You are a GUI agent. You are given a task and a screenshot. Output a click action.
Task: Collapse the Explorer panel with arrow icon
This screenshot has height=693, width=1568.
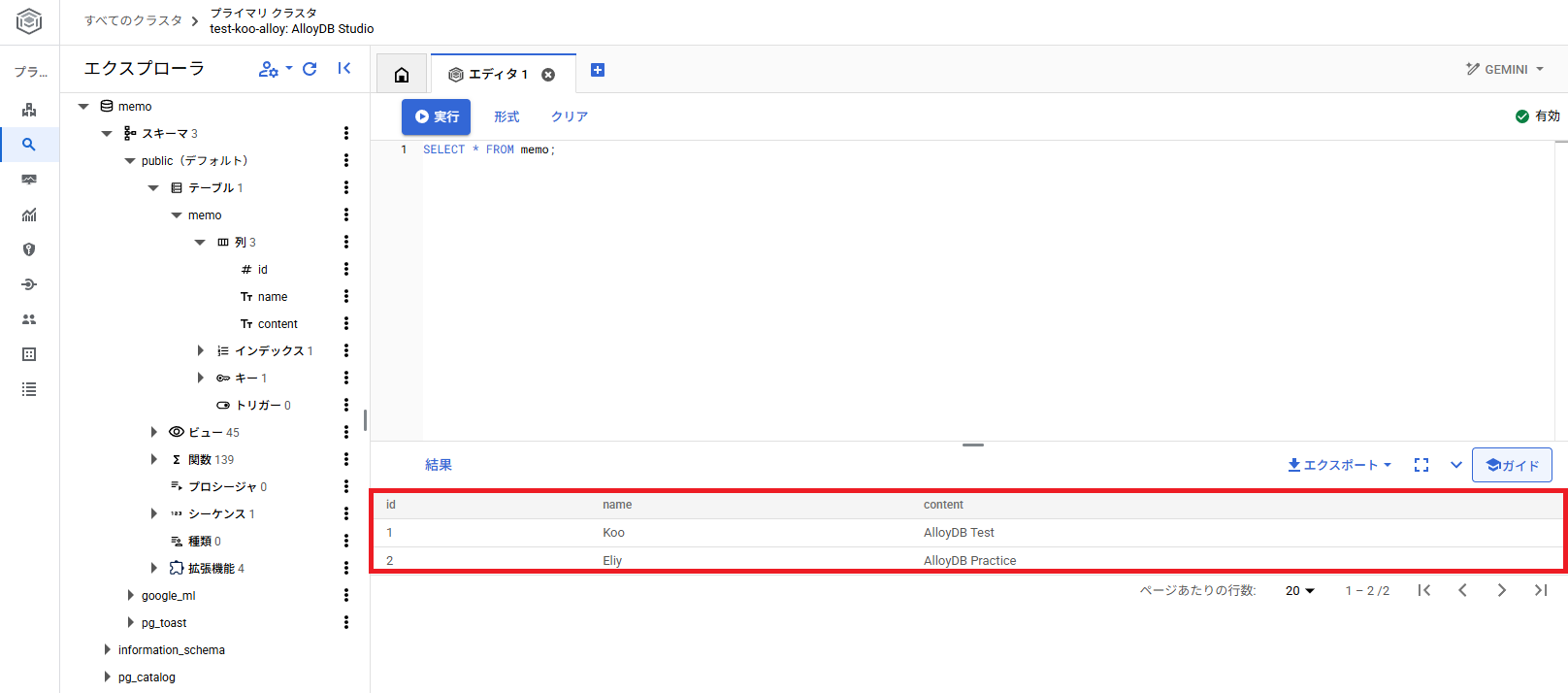coord(344,68)
